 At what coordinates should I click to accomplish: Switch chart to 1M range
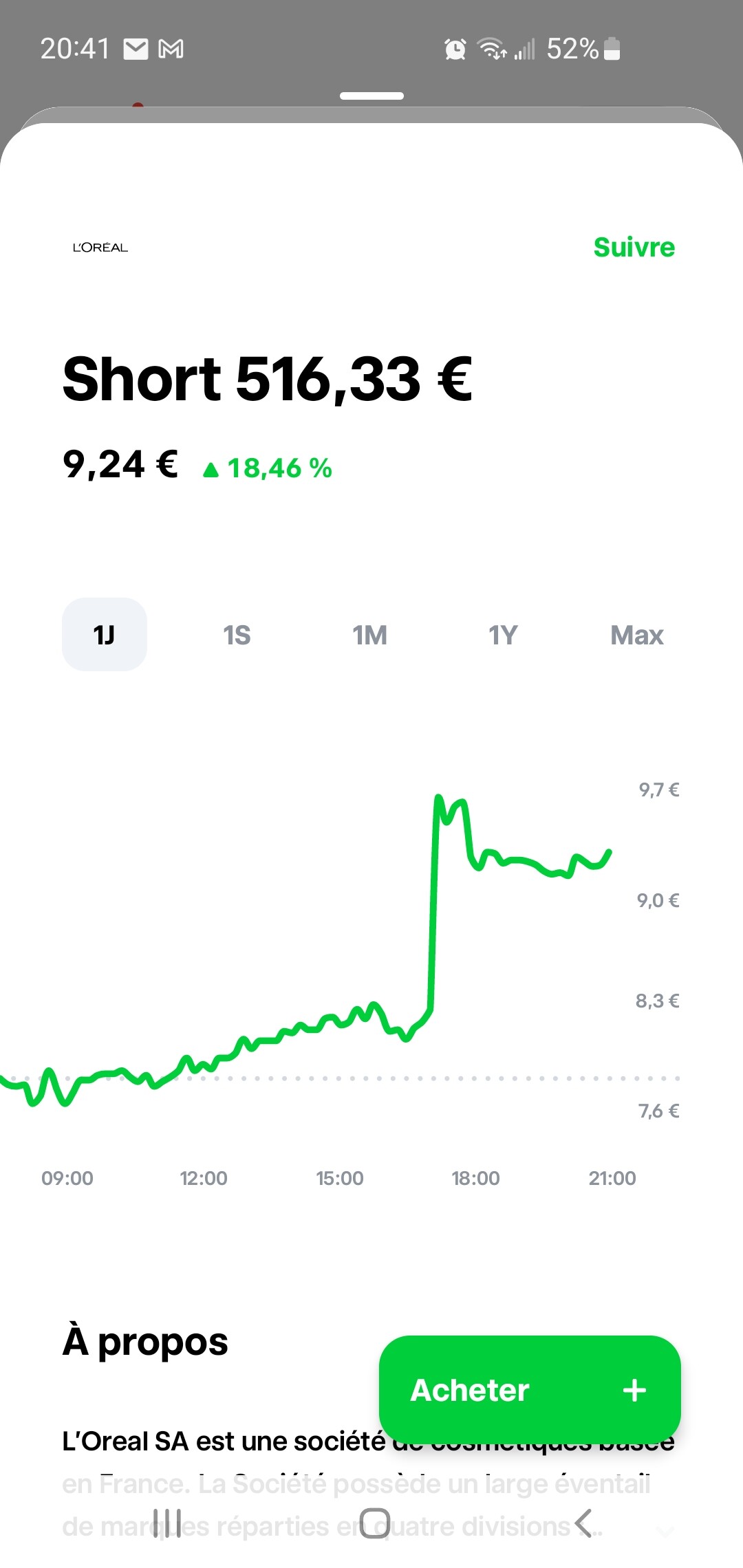click(x=369, y=635)
